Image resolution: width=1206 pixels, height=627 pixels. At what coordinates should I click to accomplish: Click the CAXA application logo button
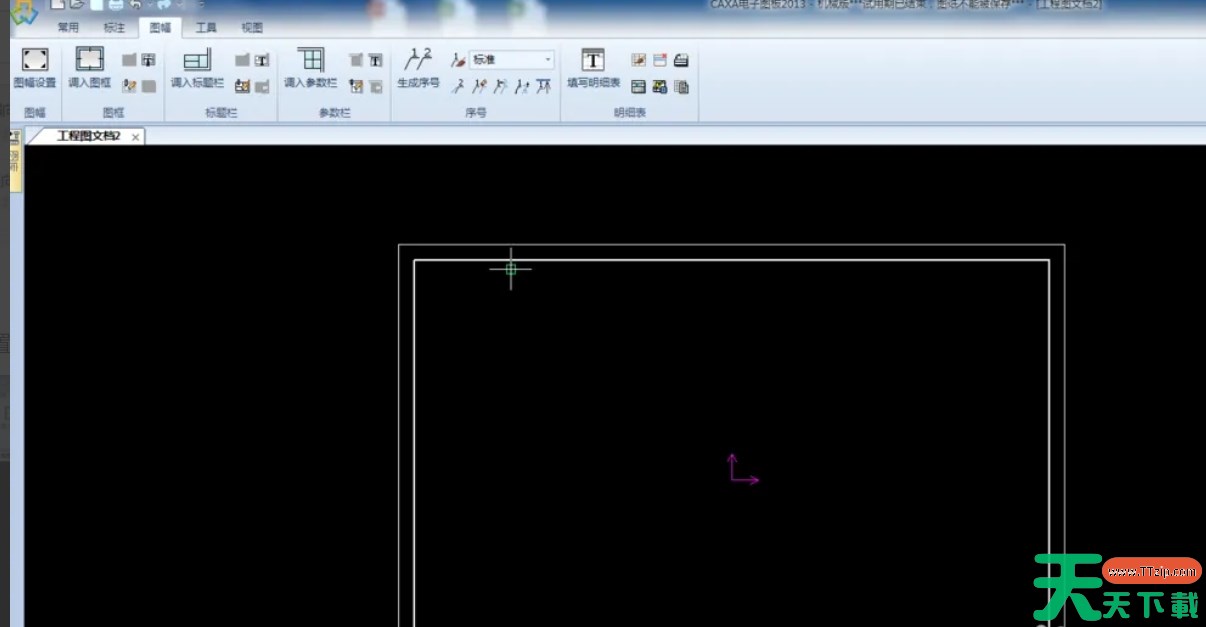pos(23,12)
